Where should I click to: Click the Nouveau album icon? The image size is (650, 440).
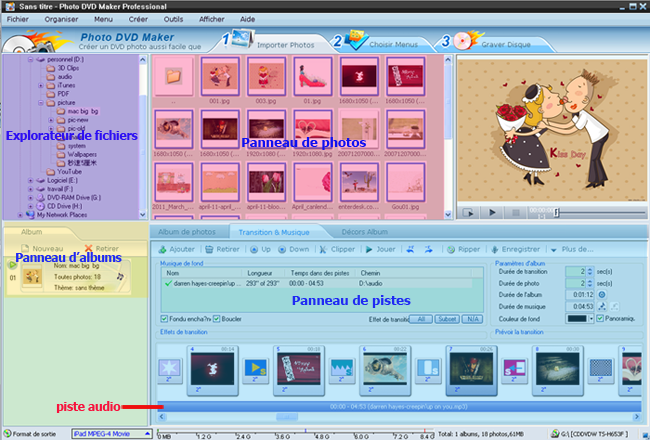coord(25,248)
